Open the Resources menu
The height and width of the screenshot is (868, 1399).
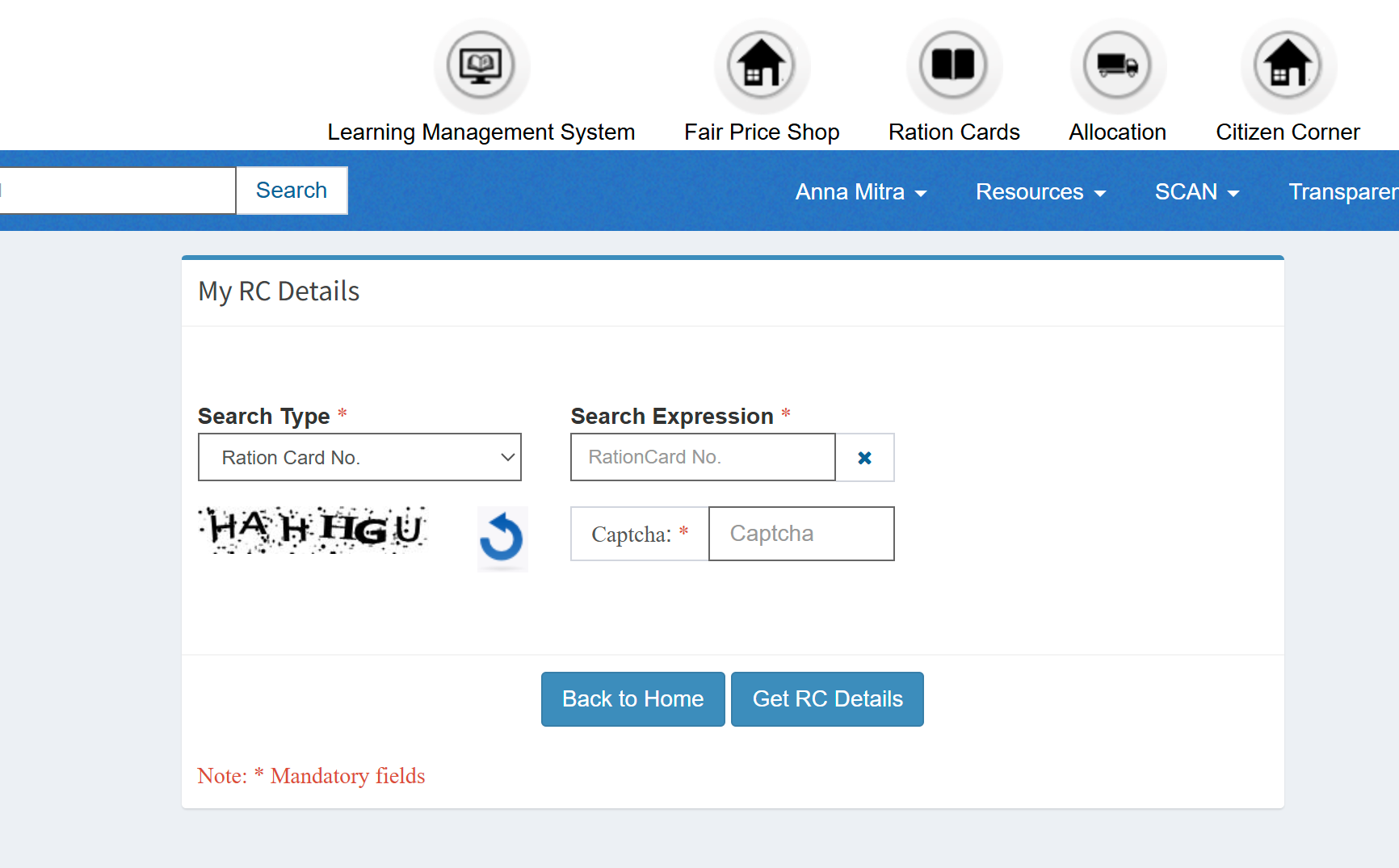[x=1040, y=191]
